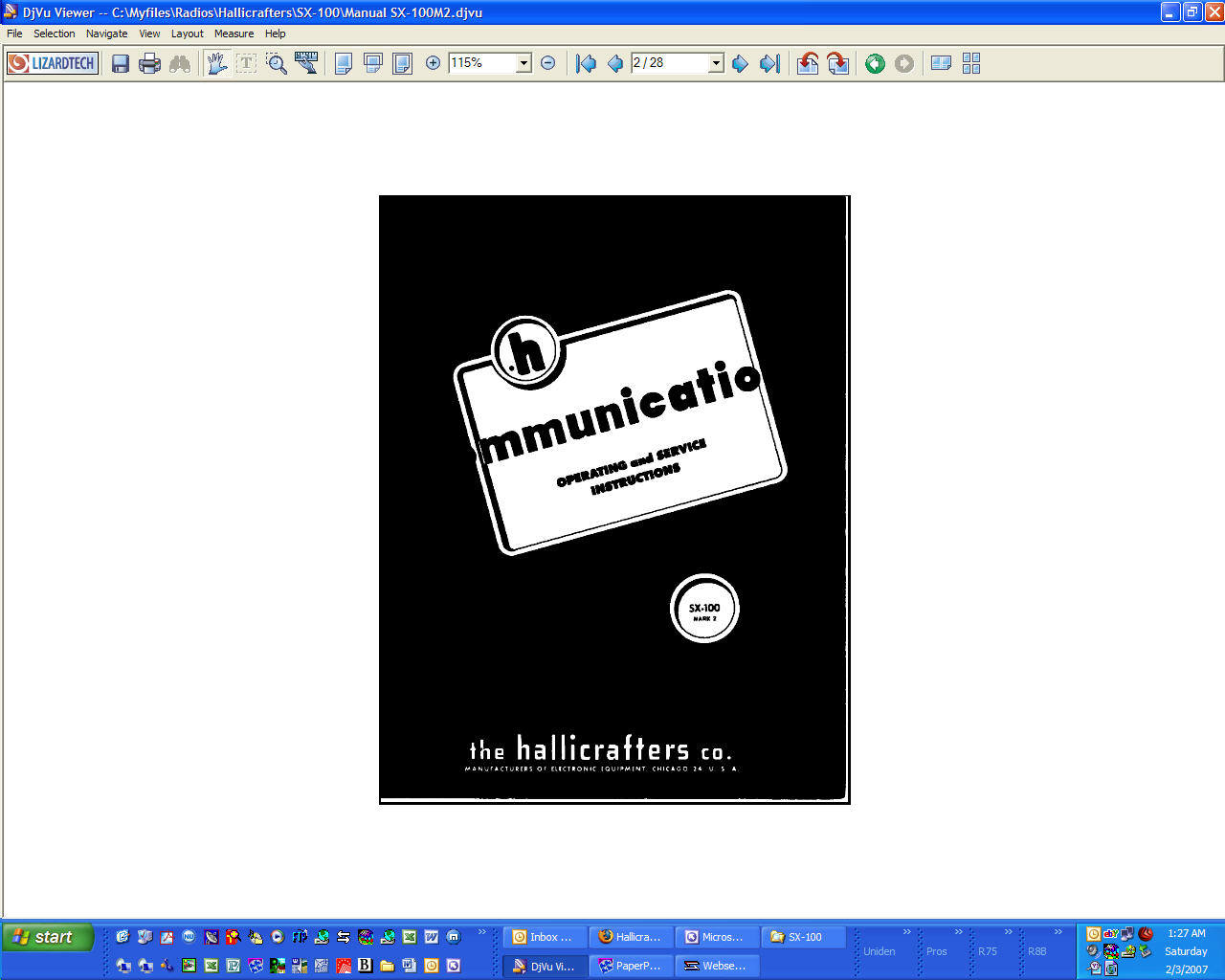This screenshot has width=1225, height=980.
Task: Launch Word from Quick Launch top row
Action: coord(432,937)
